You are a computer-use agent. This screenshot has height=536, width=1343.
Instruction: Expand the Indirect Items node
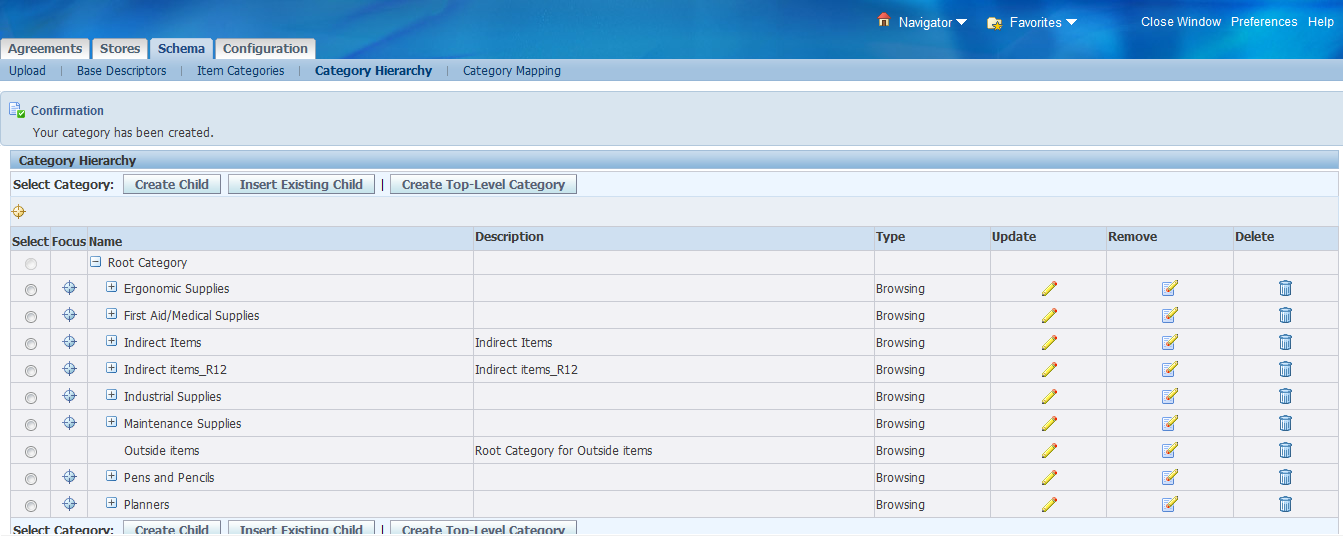(112, 342)
